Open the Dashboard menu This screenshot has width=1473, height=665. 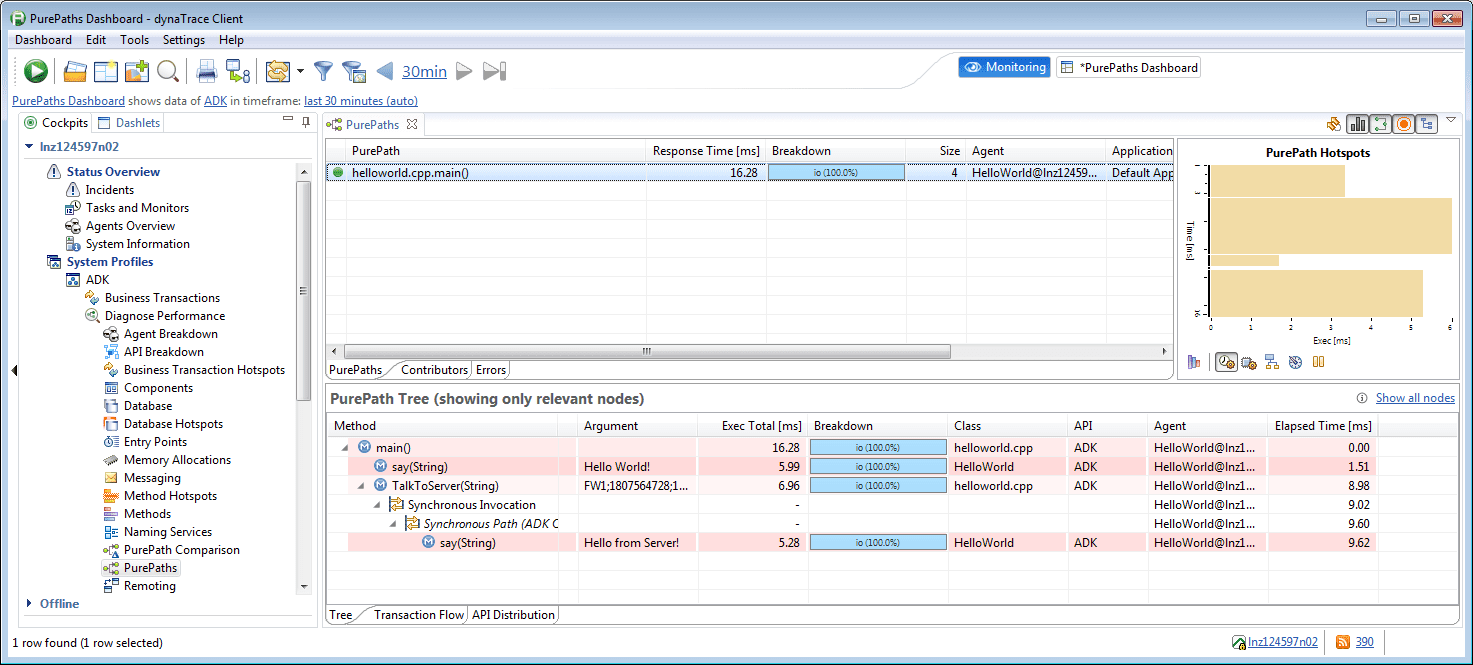pyautogui.click(x=43, y=40)
